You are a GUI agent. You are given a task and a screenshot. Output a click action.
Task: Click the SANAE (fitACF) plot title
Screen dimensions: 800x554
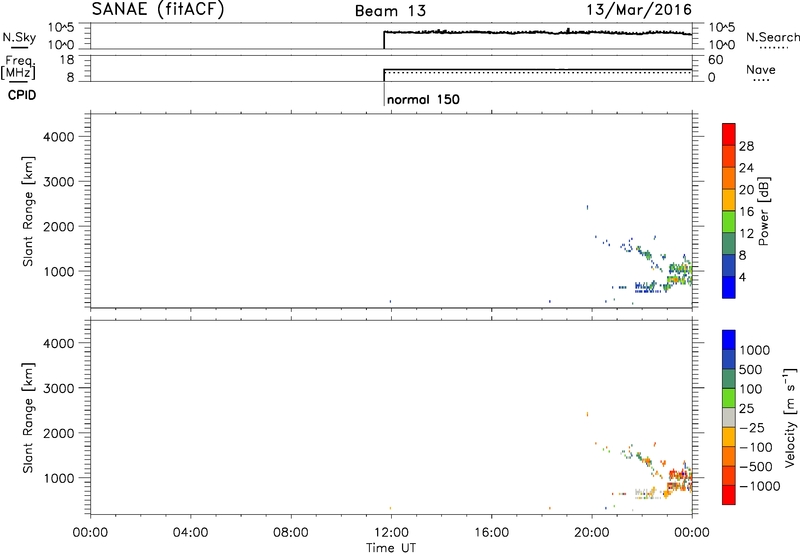pyautogui.click(x=158, y=9)
